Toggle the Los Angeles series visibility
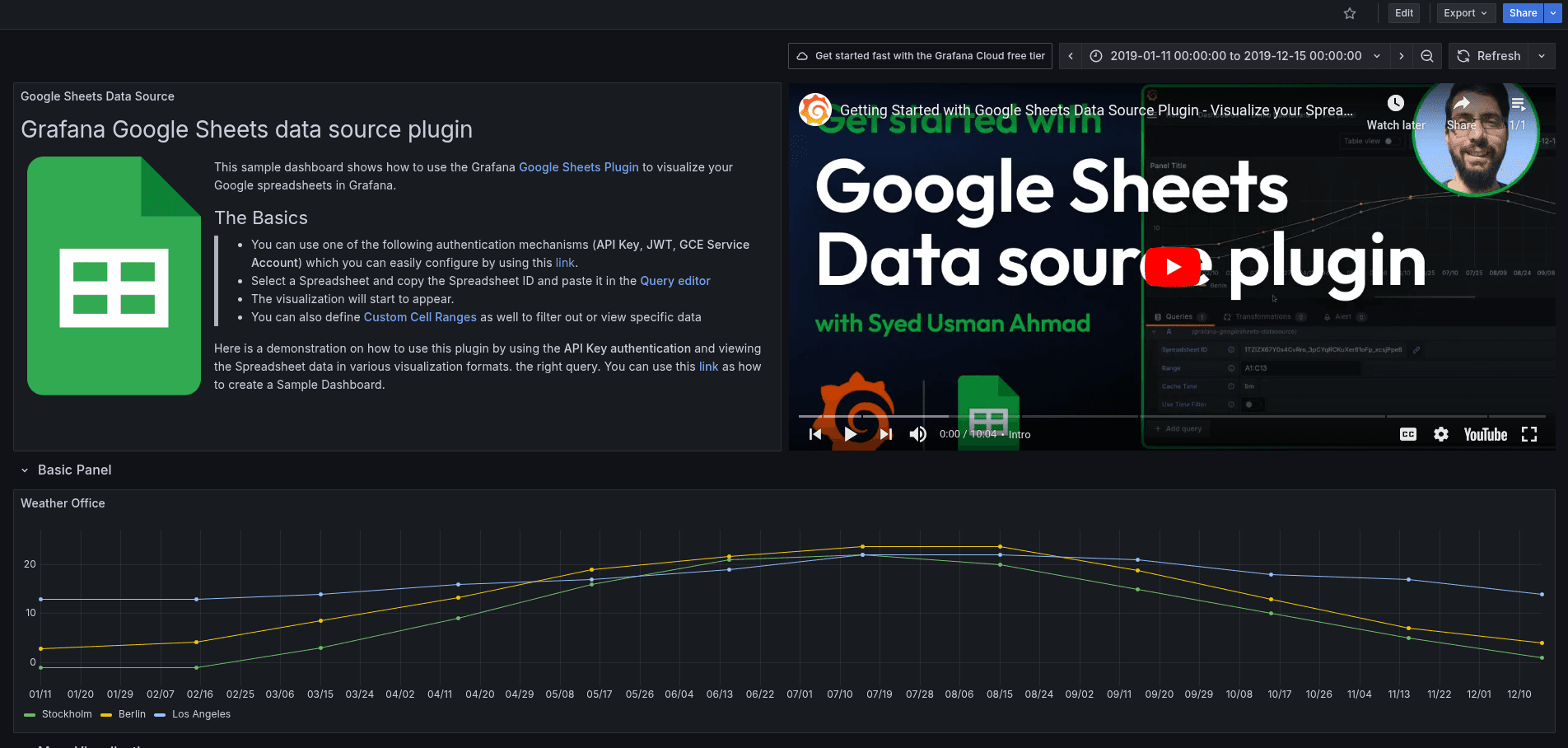This screenshot has height=748, width=1568. pos(200,714)
